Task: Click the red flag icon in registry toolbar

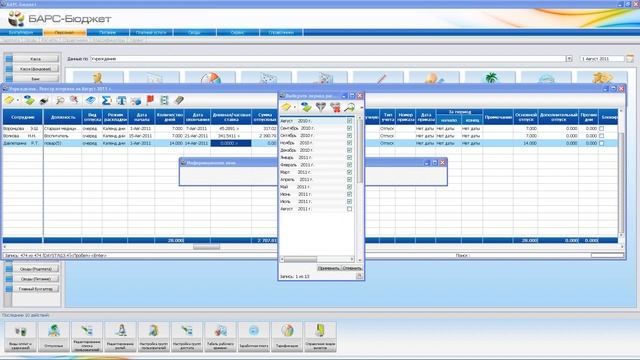Action: (150, 100)
